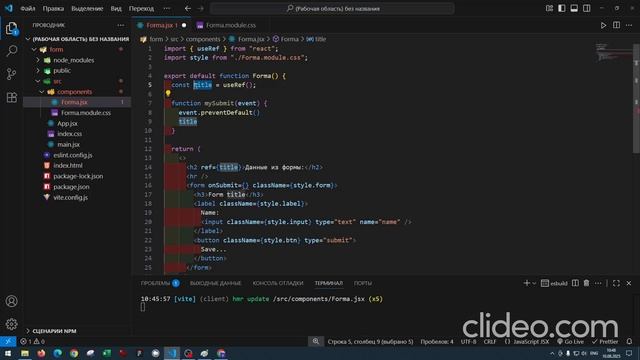
Task: Open the Переход menu
Action: (141, 9)
